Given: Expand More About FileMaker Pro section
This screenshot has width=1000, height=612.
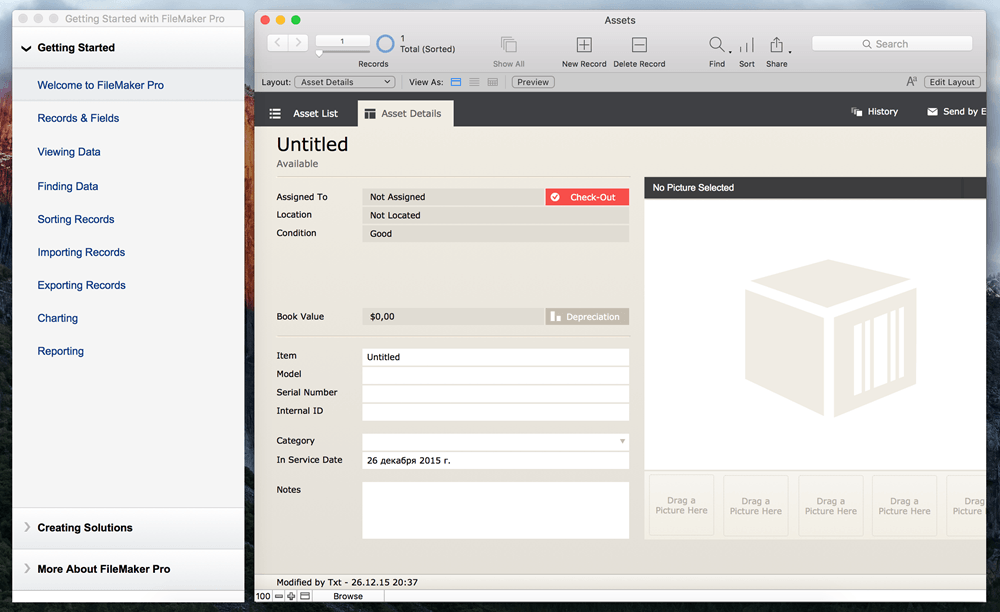Looking at the screenshot, I should (27, 569).
